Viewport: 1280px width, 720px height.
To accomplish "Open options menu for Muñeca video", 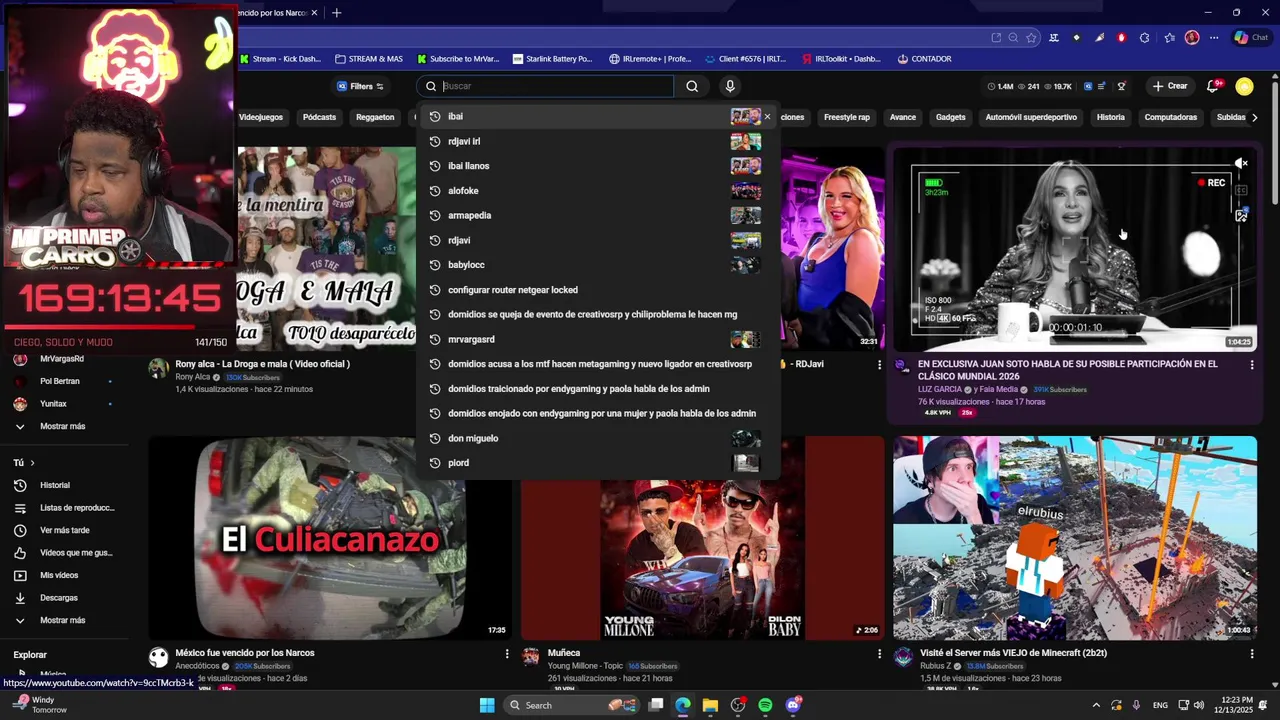I will tap(879, 654).
